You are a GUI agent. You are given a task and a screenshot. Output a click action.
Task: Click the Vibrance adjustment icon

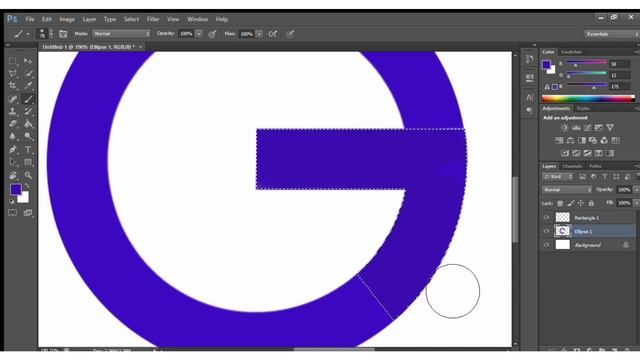610,128
